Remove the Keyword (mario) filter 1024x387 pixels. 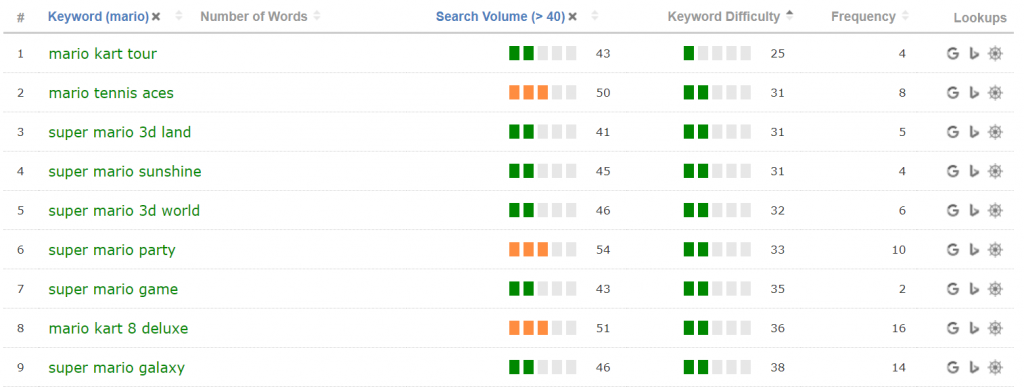pos(156,17)
